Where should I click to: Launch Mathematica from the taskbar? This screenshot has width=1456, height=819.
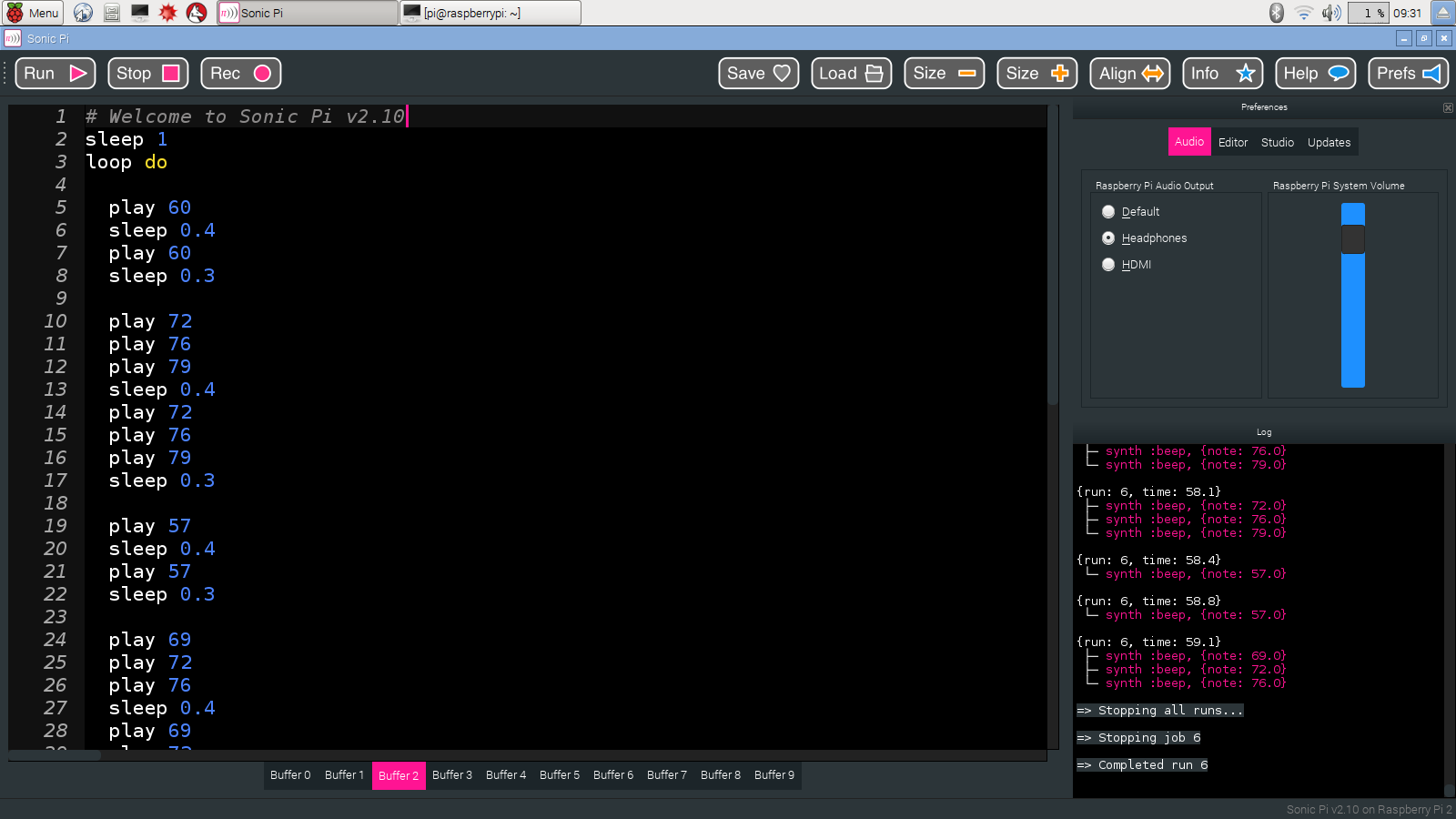(x=167, y=13)
